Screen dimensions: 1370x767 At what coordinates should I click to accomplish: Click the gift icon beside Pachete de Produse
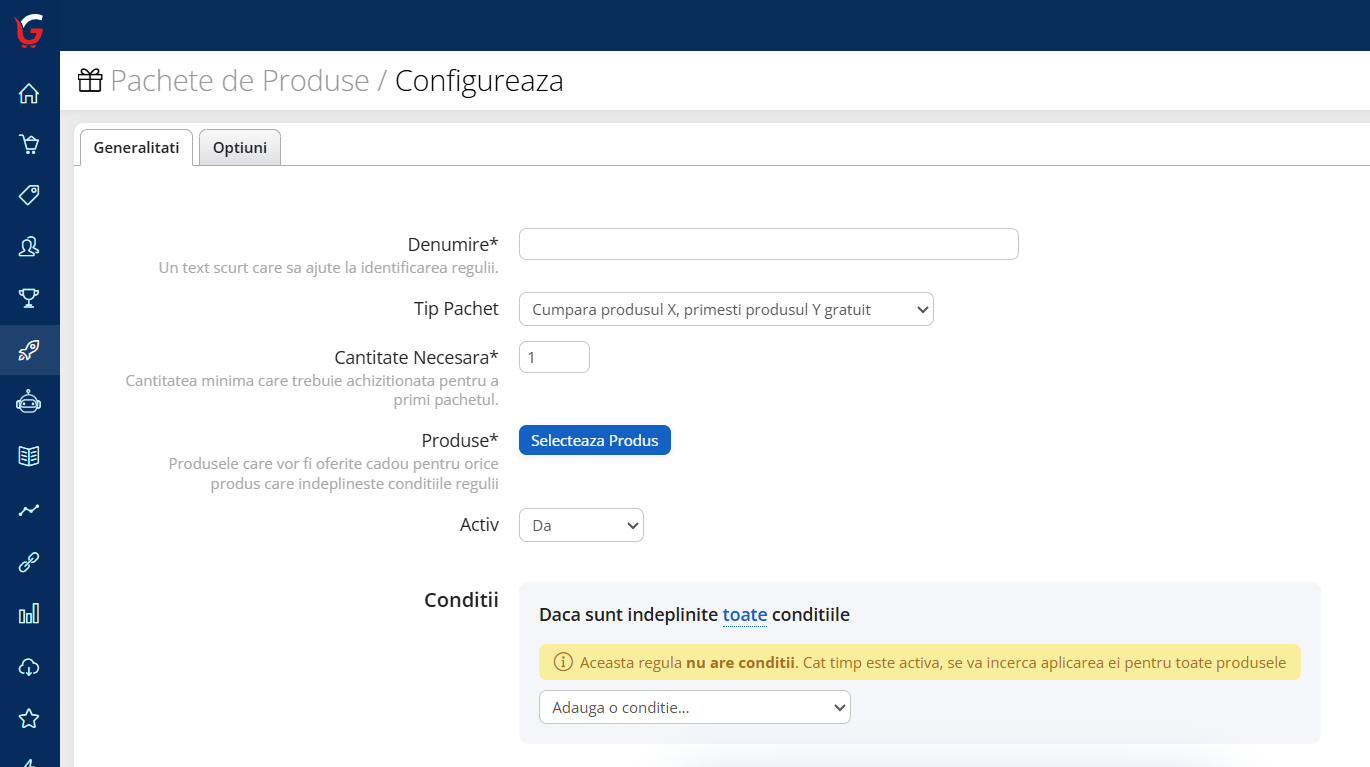pyautogui.click(x=90, y=80)
